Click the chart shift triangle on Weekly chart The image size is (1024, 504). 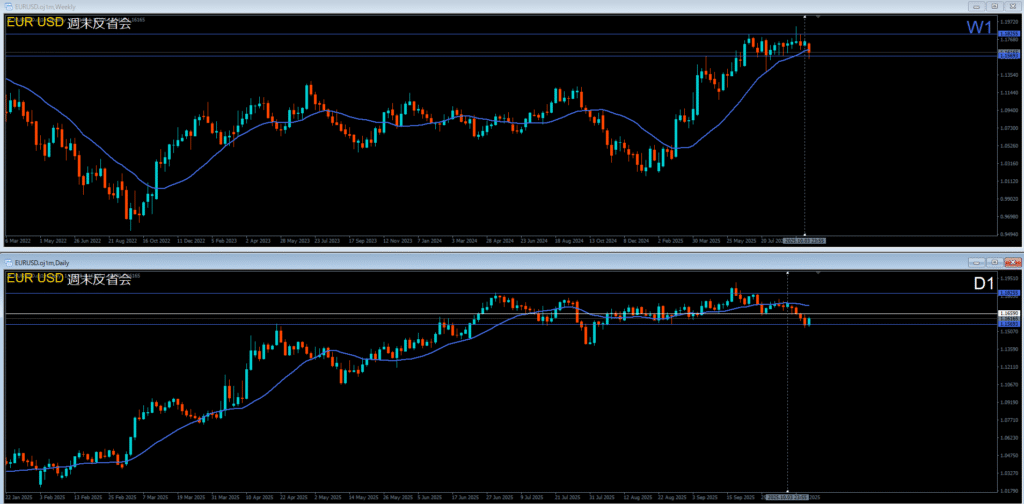point(820,17)
